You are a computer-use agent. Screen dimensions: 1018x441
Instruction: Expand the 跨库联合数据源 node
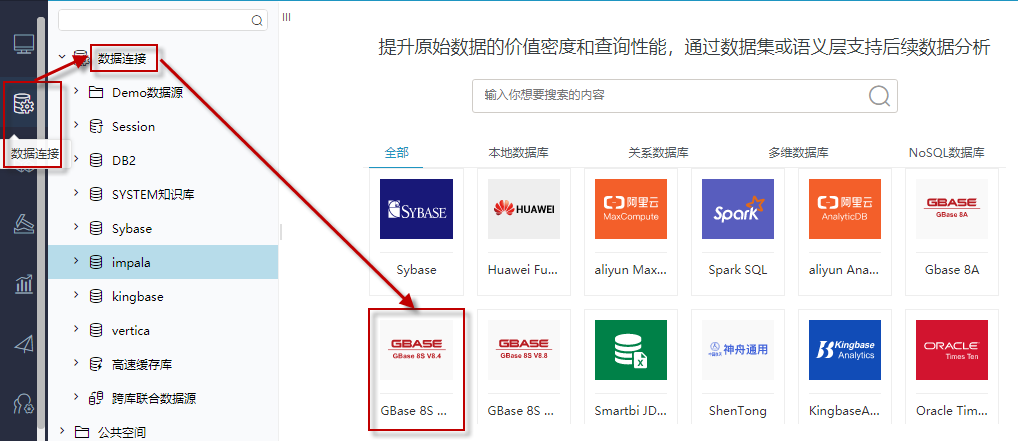point(76,396)
